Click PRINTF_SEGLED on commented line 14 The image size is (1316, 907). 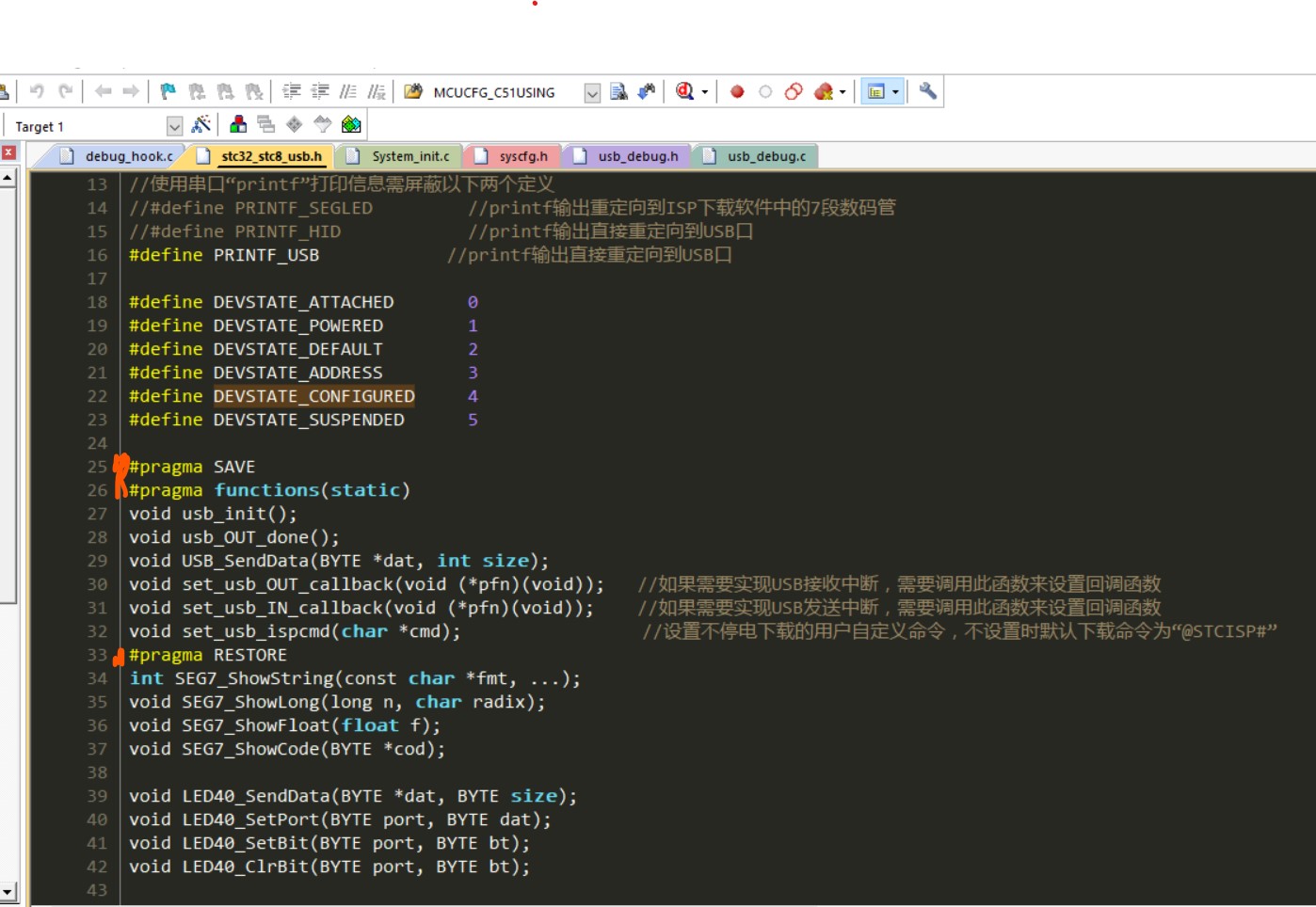click(x=303, y=208)
